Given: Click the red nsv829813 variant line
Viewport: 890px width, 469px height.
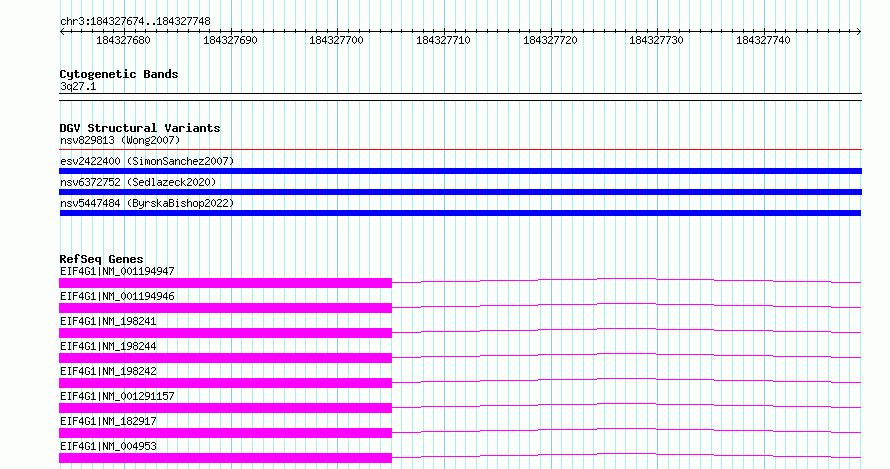Looking at the screenshot, I should 460,150.
